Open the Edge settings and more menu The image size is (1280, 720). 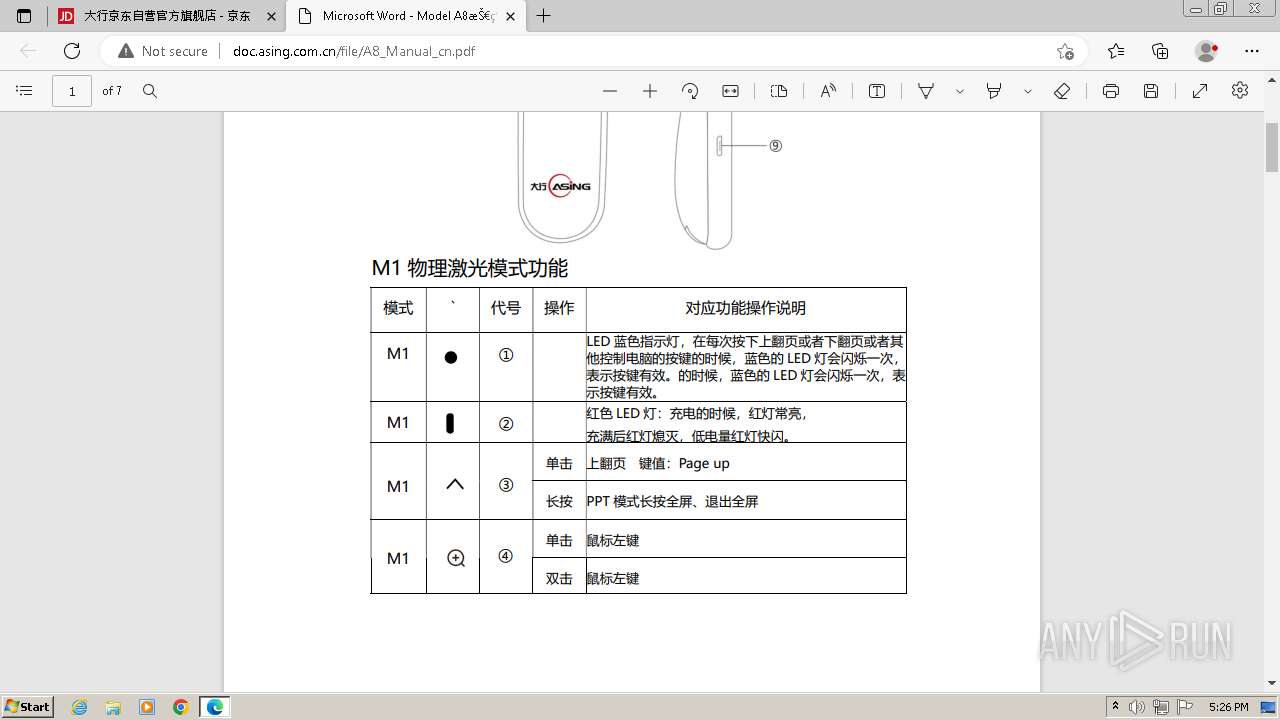1252,51
